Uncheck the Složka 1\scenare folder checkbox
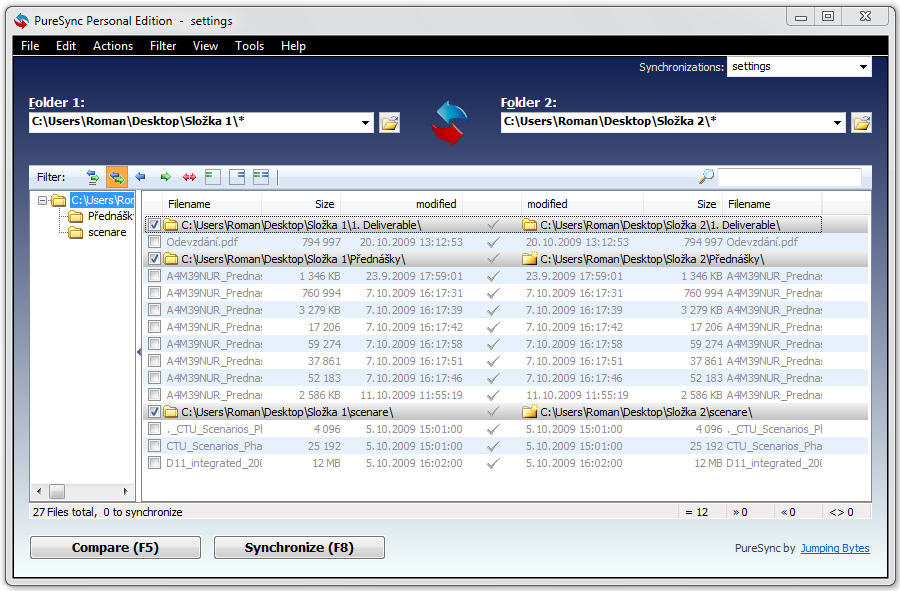Viewport: 900px width, 591px height. click(154, 411)
